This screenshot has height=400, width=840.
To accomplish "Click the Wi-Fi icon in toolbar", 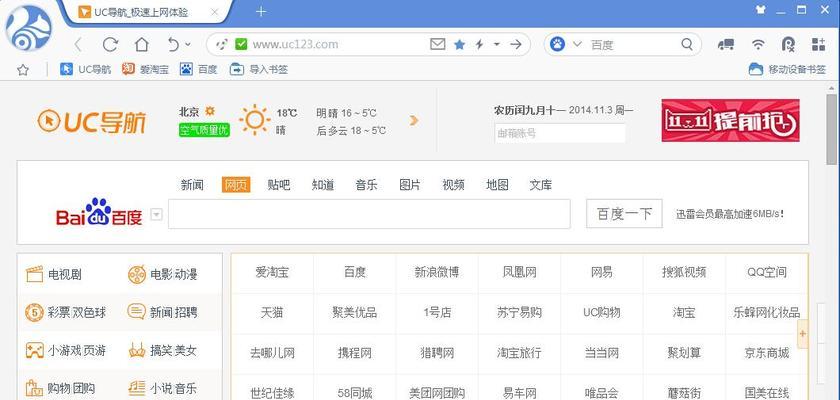I will click(758, 44).
